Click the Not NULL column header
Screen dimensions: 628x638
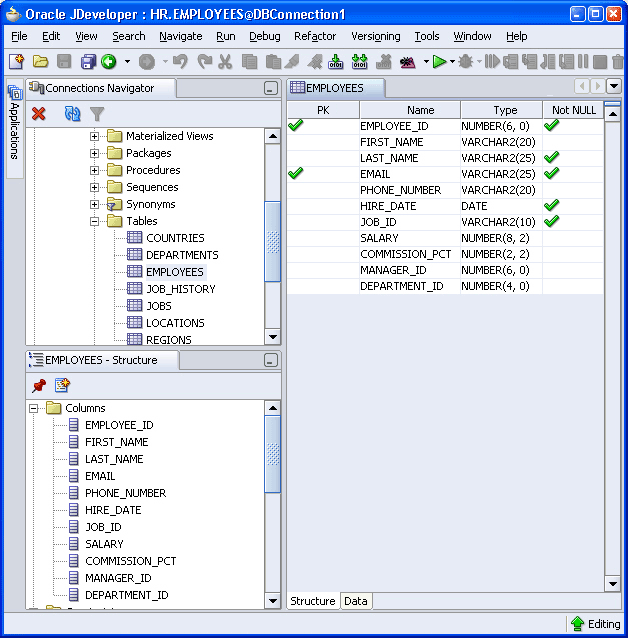(573, 110)
